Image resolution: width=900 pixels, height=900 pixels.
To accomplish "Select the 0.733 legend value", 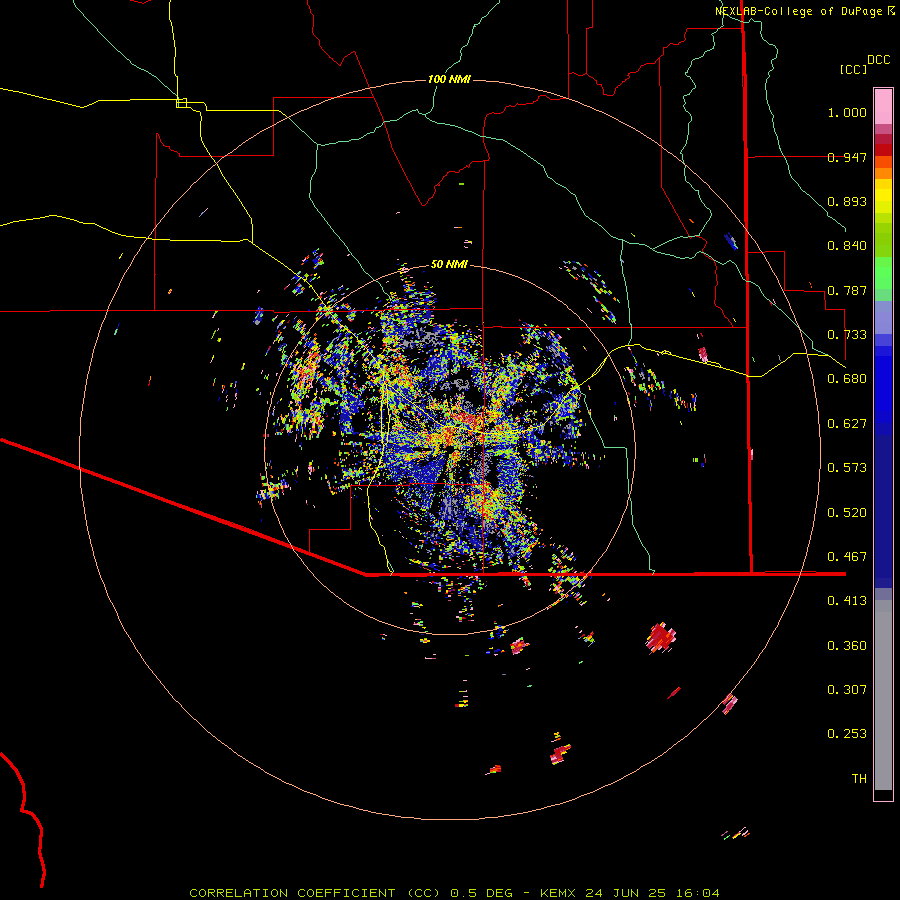I will 847,335.
